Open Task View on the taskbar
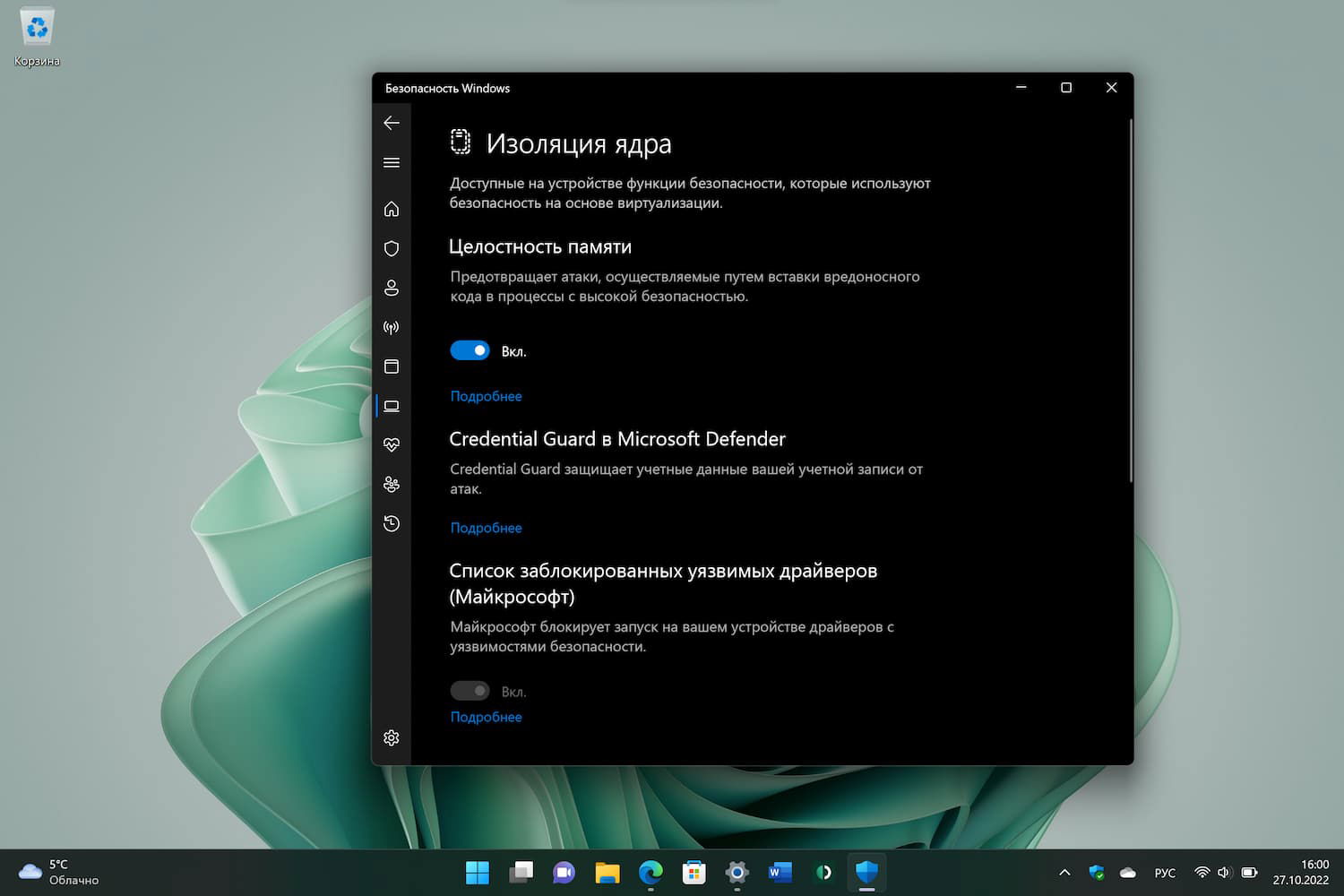The height and width of the screenshot is (896, 1344). (521, 872)
